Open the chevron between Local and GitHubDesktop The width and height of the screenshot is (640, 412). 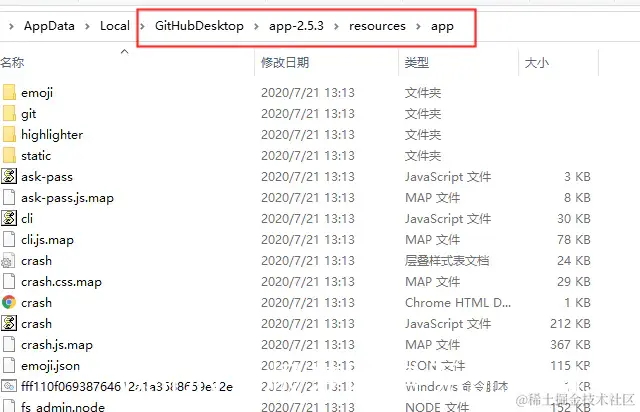point(142,26)
